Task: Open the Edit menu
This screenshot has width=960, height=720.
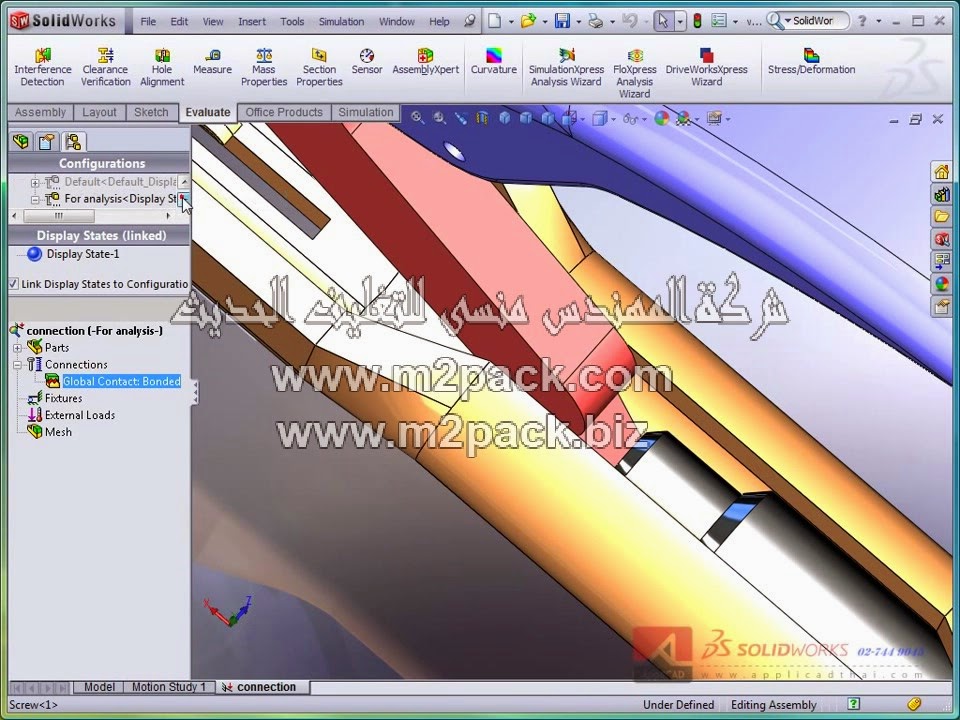Action: [x=179, y=21]
